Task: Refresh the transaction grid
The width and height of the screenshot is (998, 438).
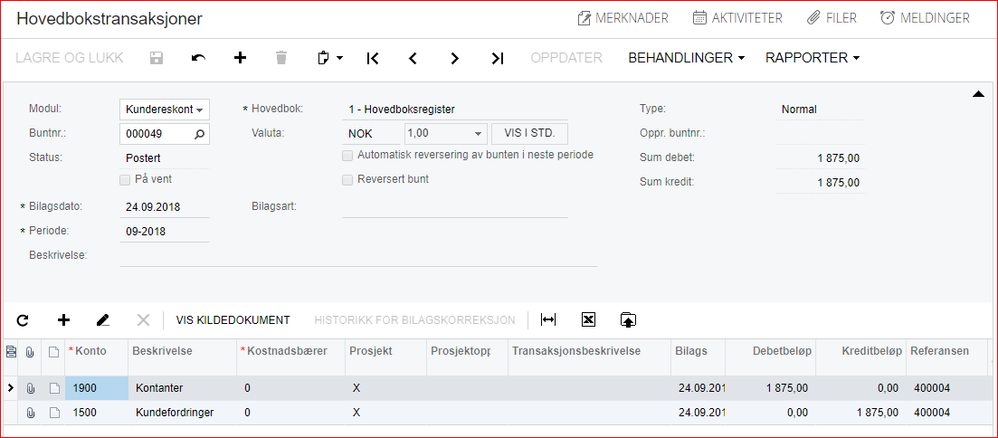Action: [x=23, y=320]
